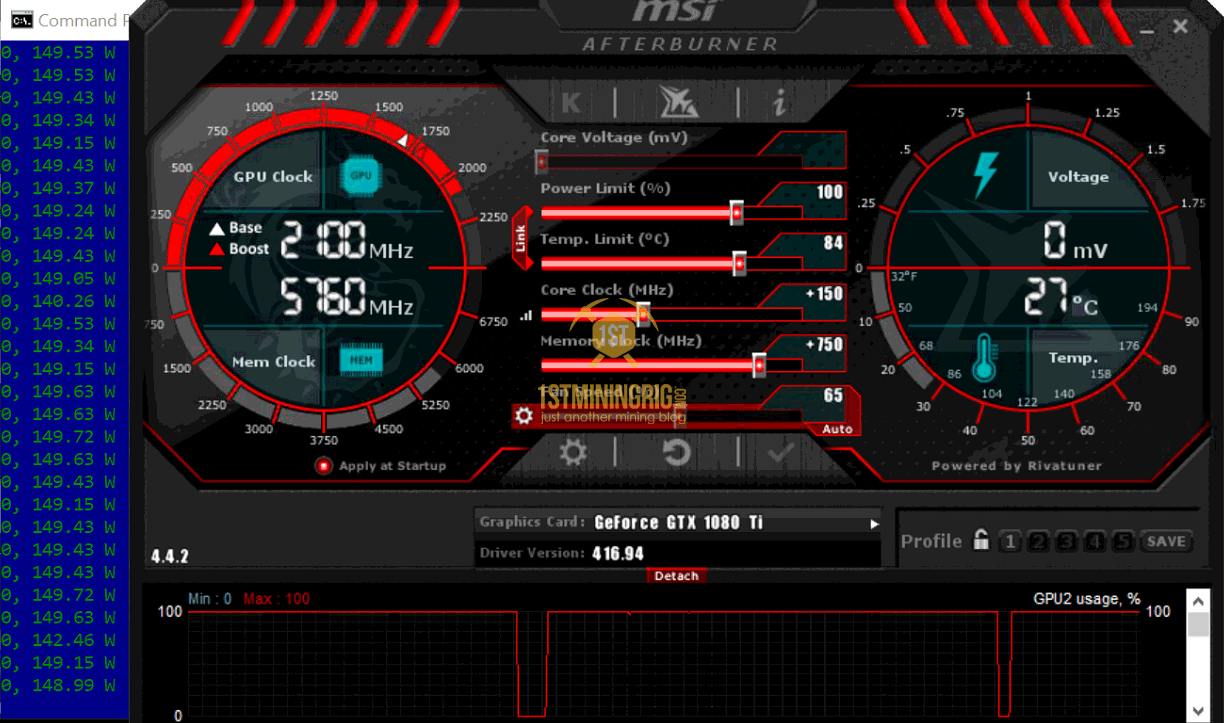Select profile slot 3
Viewport: 1224px width, 723px height.
pyautogui.click(x=1067, y=542)
